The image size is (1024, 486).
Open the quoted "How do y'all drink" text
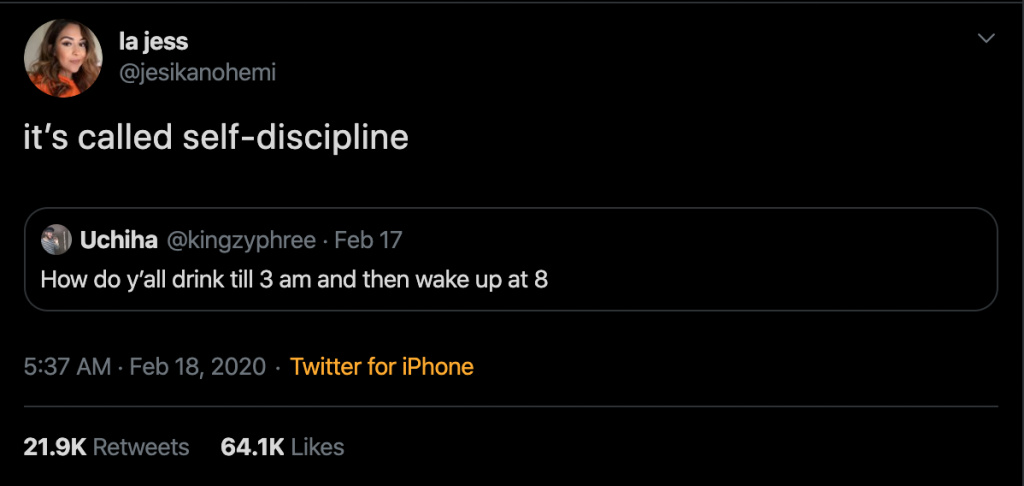pos(294,279)
